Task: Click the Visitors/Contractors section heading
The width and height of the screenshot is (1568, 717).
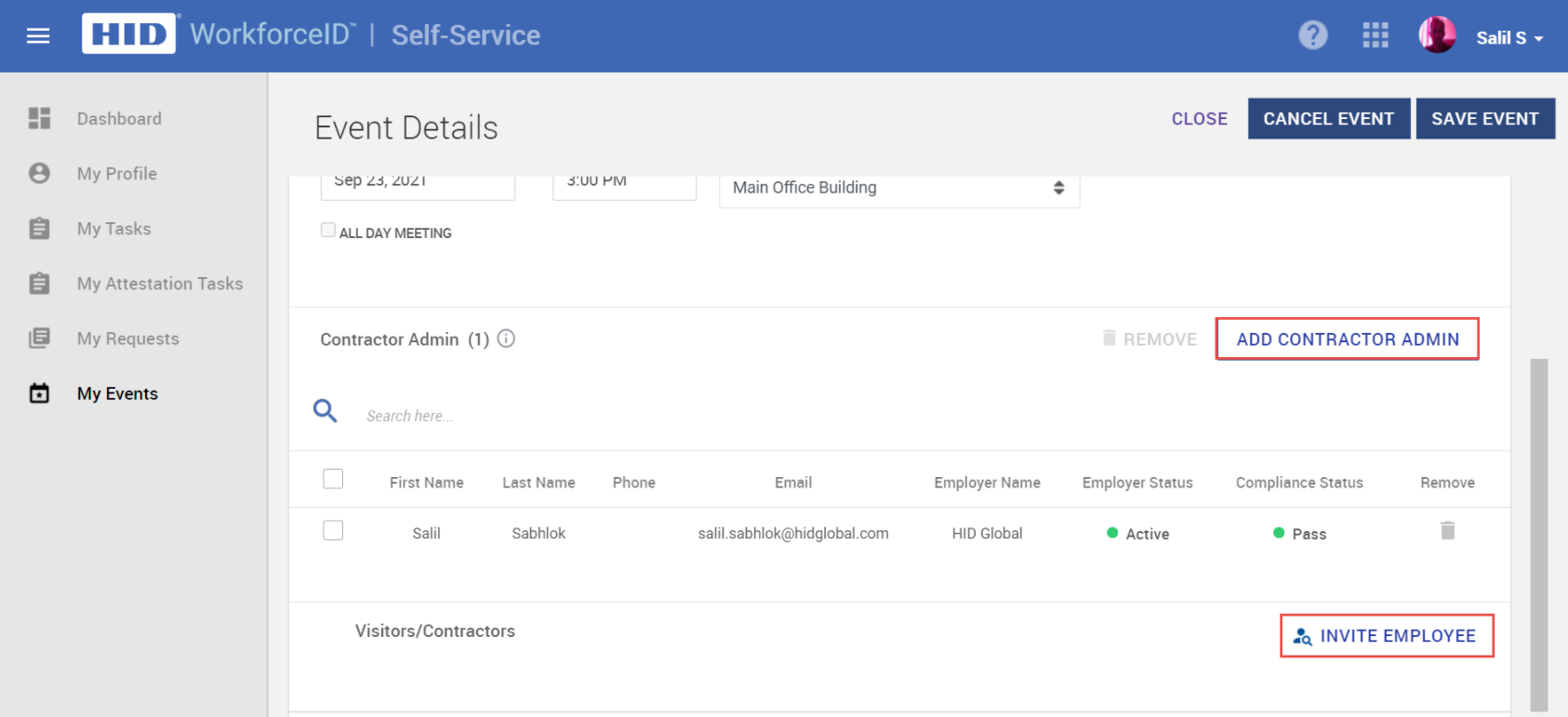Action: [435, 631]
